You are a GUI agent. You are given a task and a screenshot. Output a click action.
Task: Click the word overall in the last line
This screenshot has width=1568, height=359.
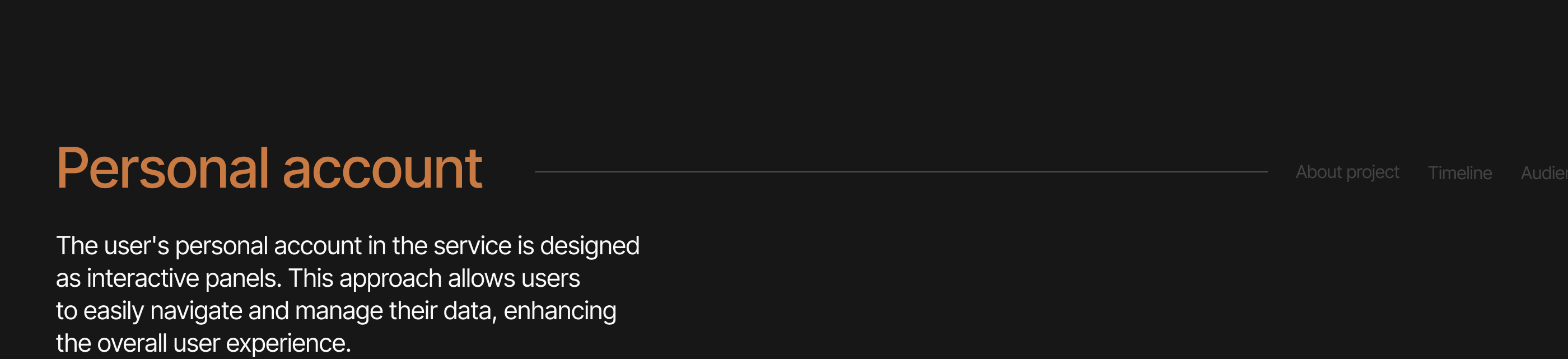(x=132, y=343)
